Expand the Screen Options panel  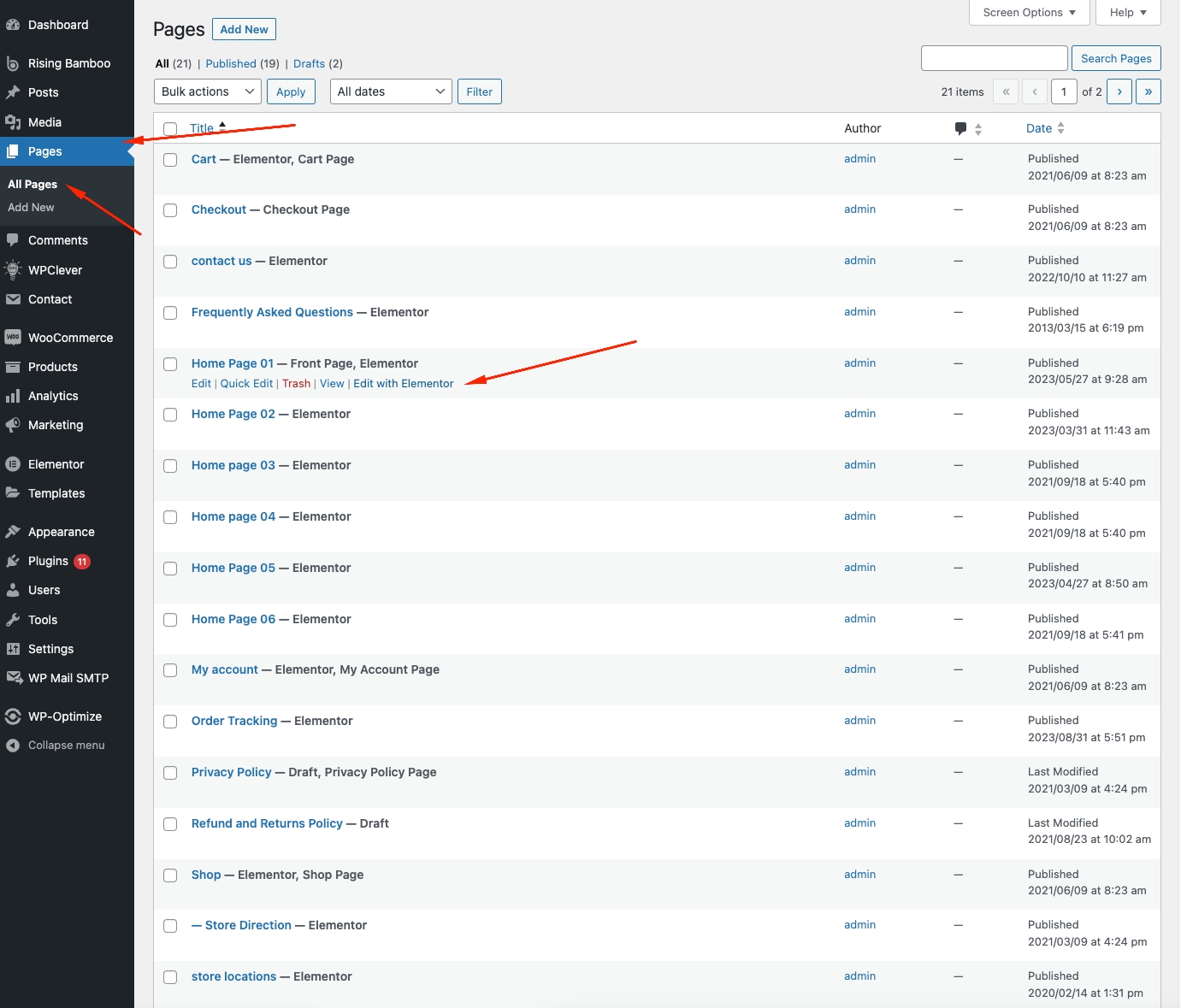(x=1029, y=12)
